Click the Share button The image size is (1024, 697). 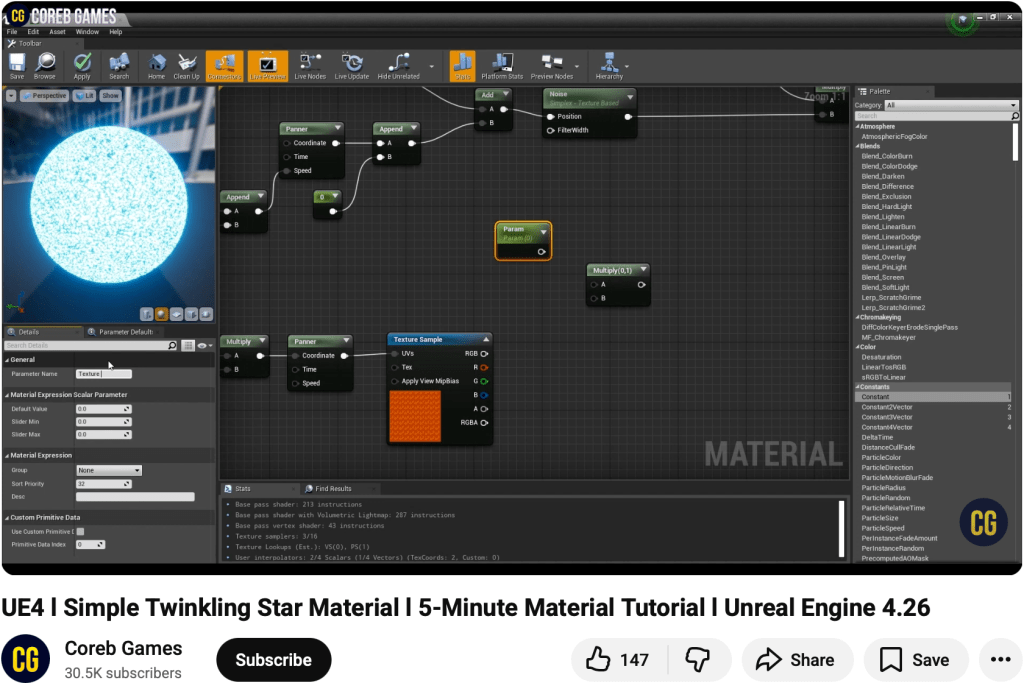coord(796,660)
